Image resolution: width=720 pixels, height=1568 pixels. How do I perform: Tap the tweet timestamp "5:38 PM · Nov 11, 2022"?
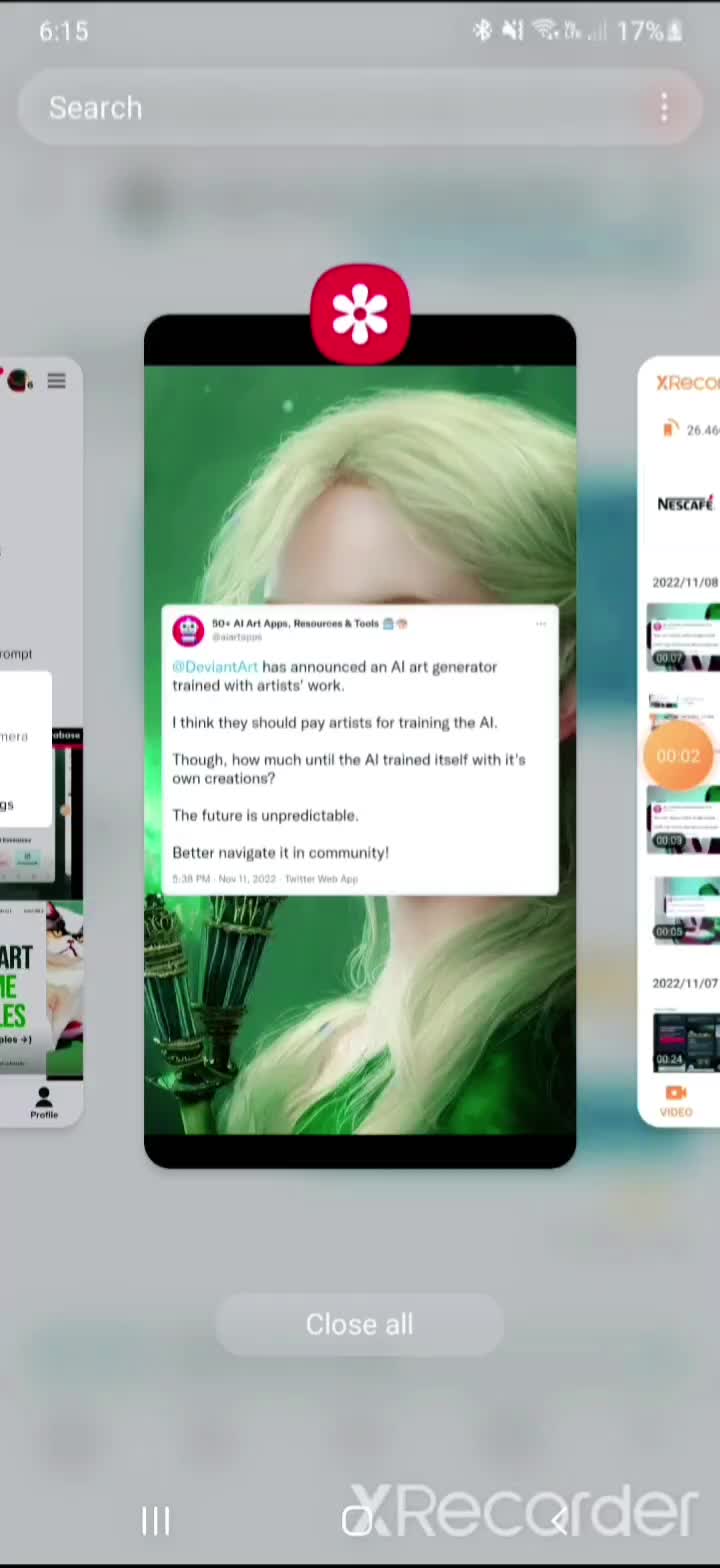(224, 879)
